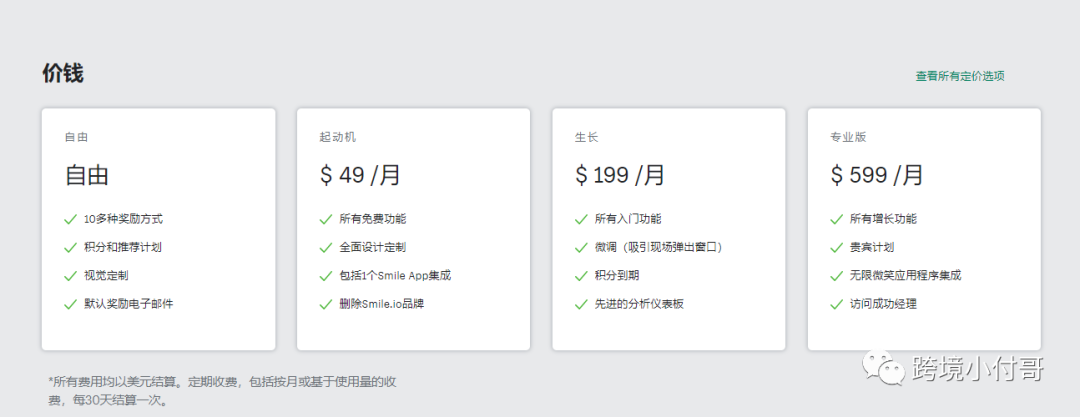Click the 积分到期 feature text
Screen dimensions: 1080x417
[x=617, y=275]
